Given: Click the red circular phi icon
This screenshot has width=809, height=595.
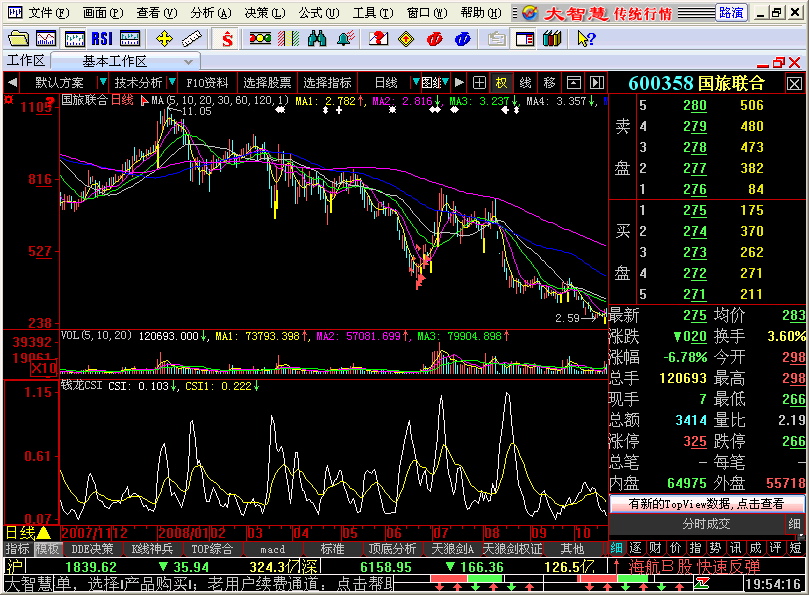Looking at the screenshot, I should [x=434, y=39].
